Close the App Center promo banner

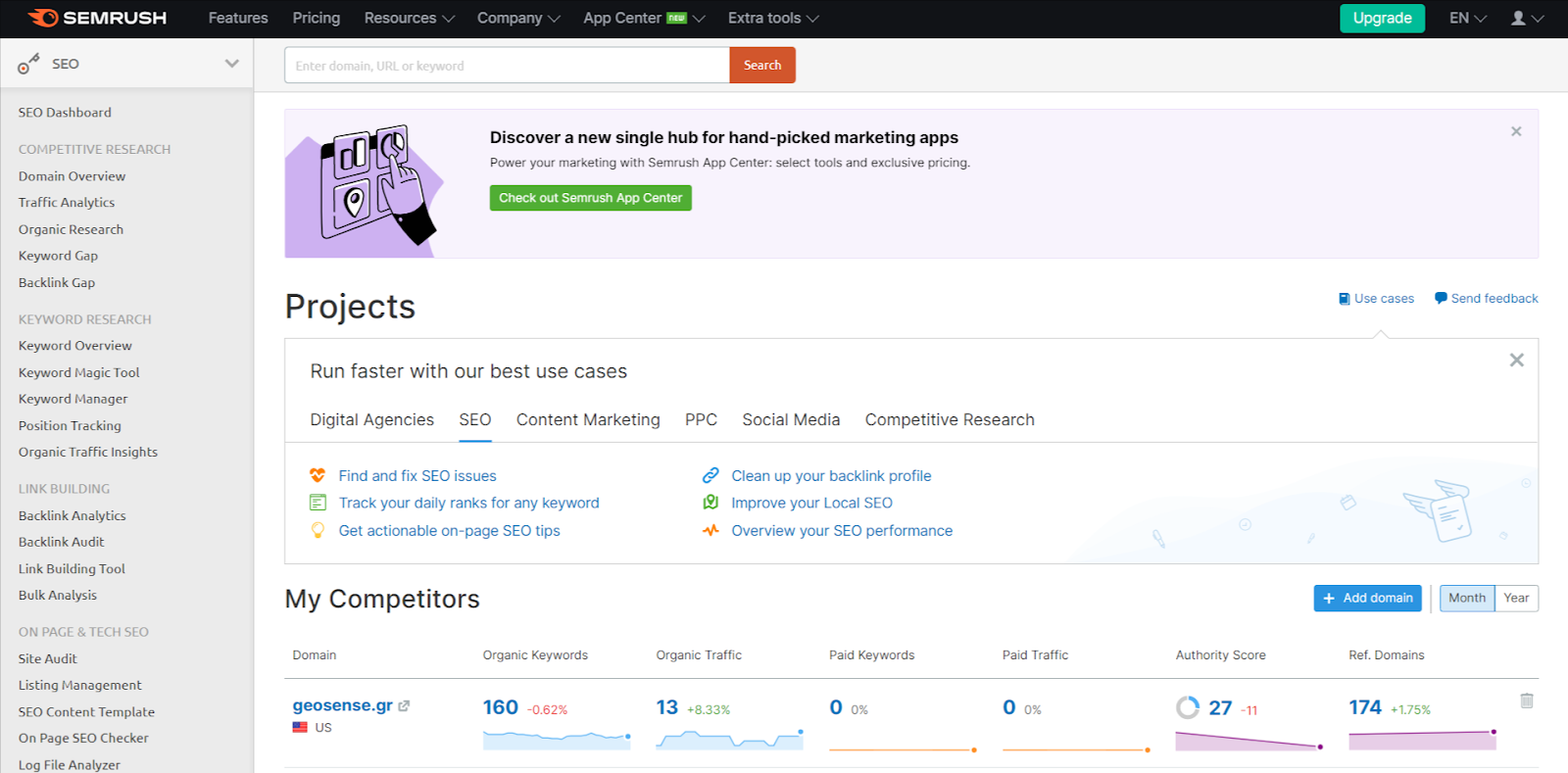tap(1516, 131)
